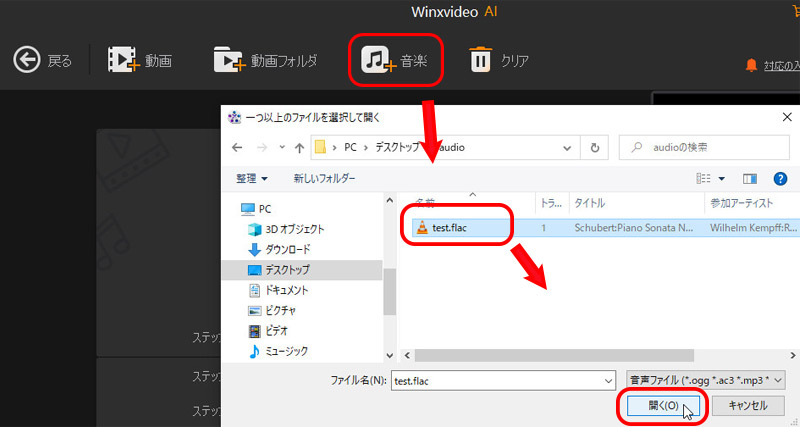The width and height of the screenshot is (800, 427).
Task: Open recent locations dropdown arrow
Action: (x=282, y=147)
